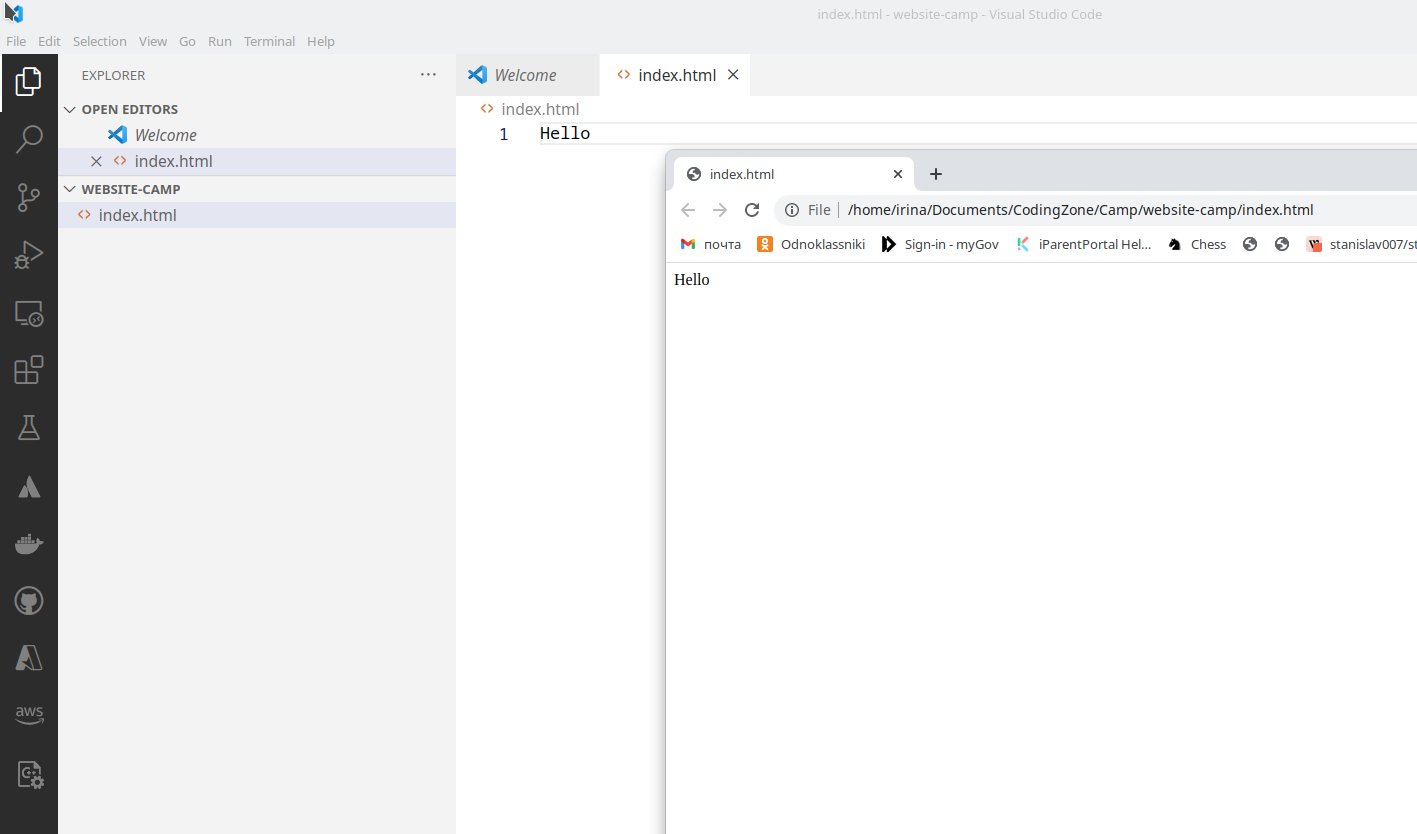Open Explorer more actions ellipsis menu

tap(428, 75)
